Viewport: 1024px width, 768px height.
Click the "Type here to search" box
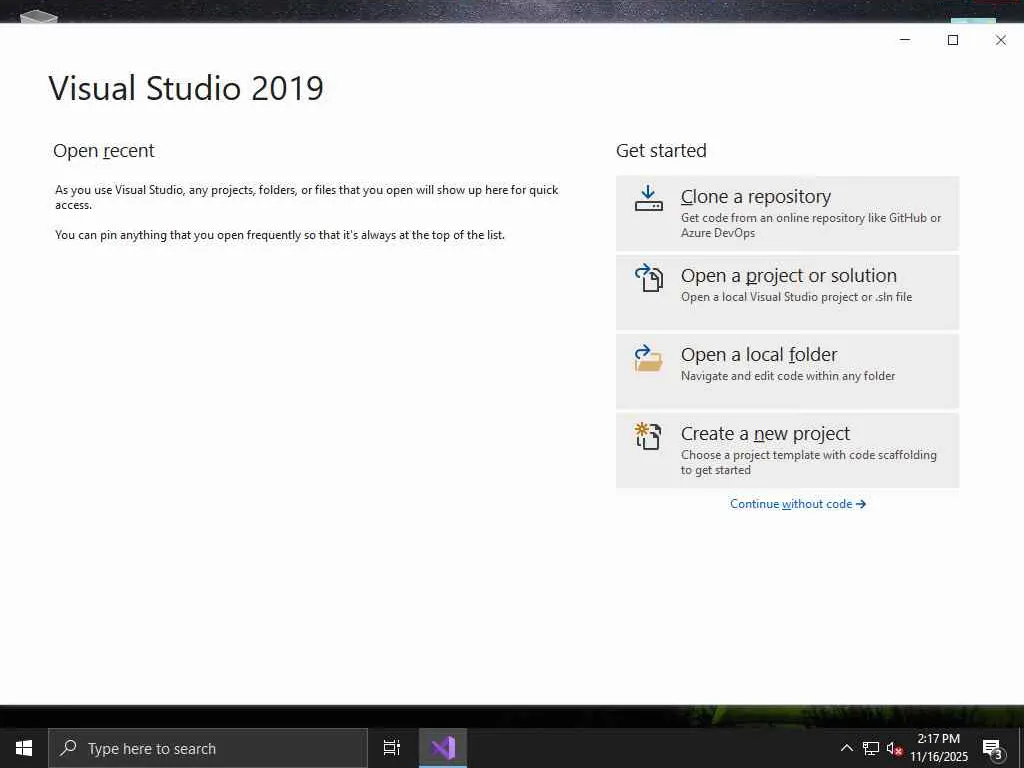coord(208,748)
